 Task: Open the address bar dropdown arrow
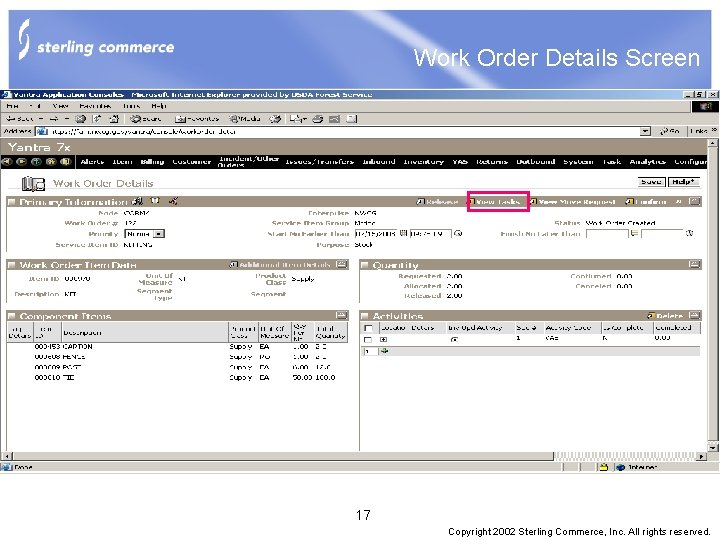pos(645,132)
